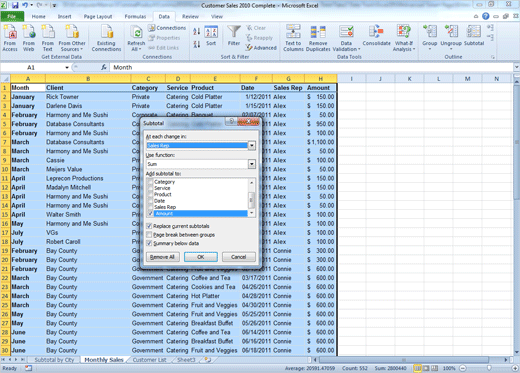Viewport: 520px width, 373px height.
Task: Toggle Replace current subtotals checkbox
Action: click(x=149, y=226)
